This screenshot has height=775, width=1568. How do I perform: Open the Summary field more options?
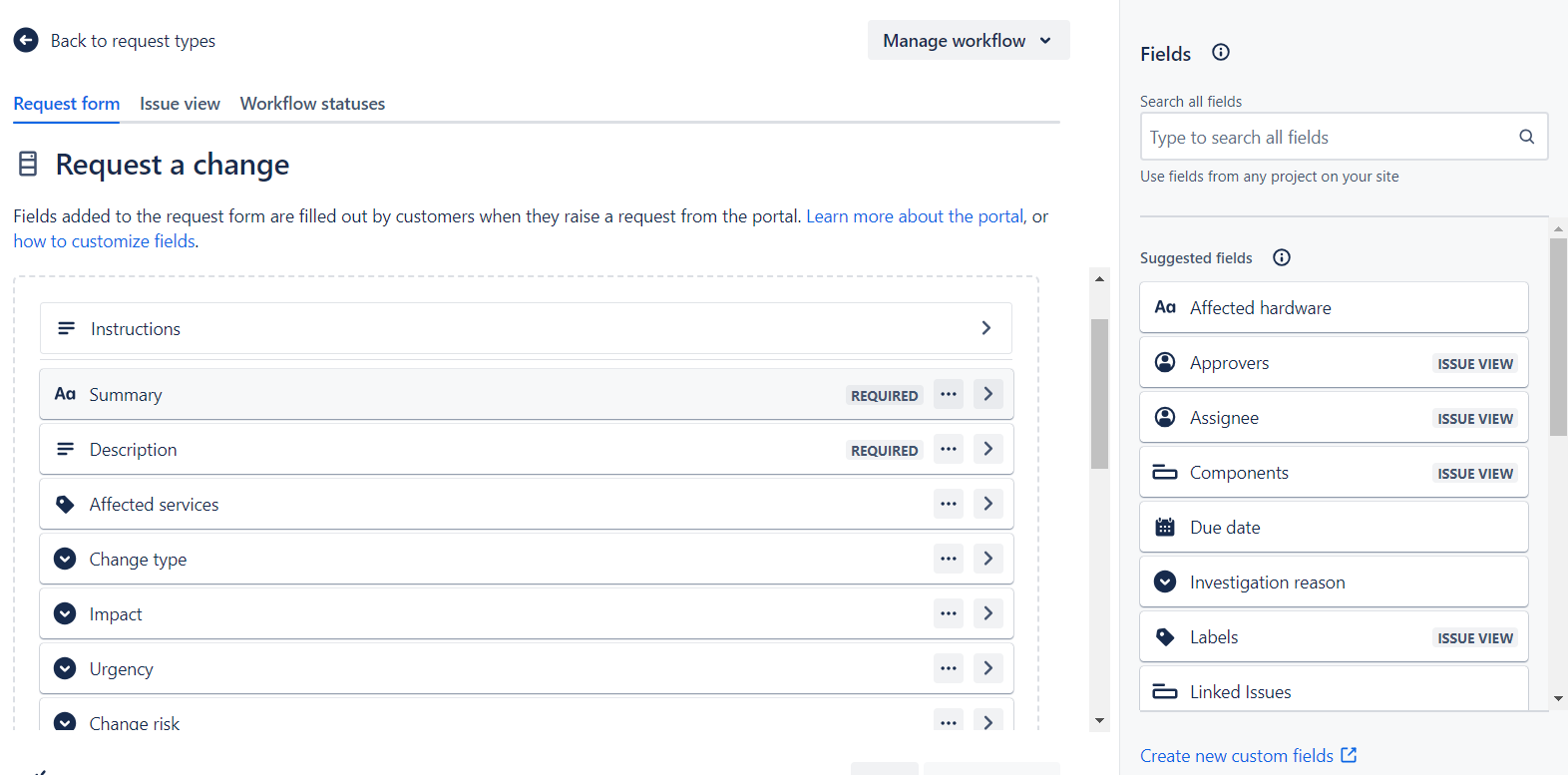coord(949,394)
